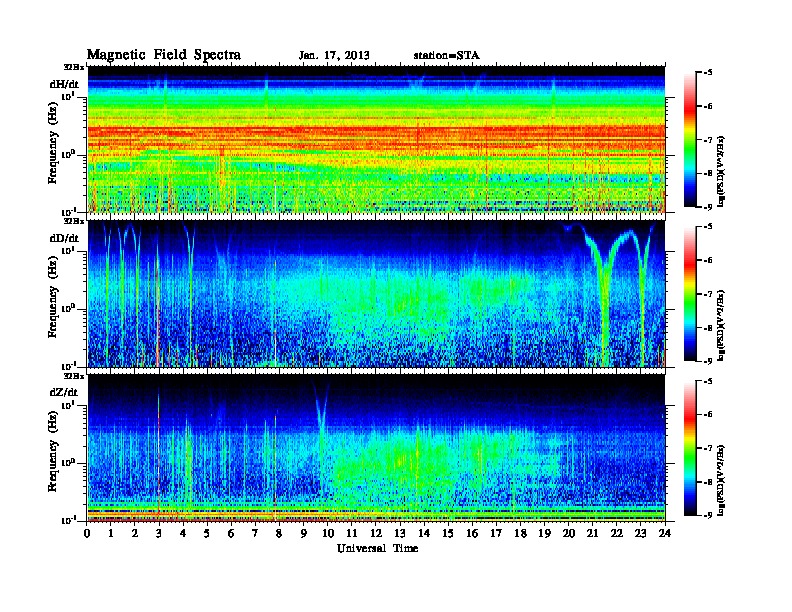Click the "11" hour tick label

click(352, 533)
